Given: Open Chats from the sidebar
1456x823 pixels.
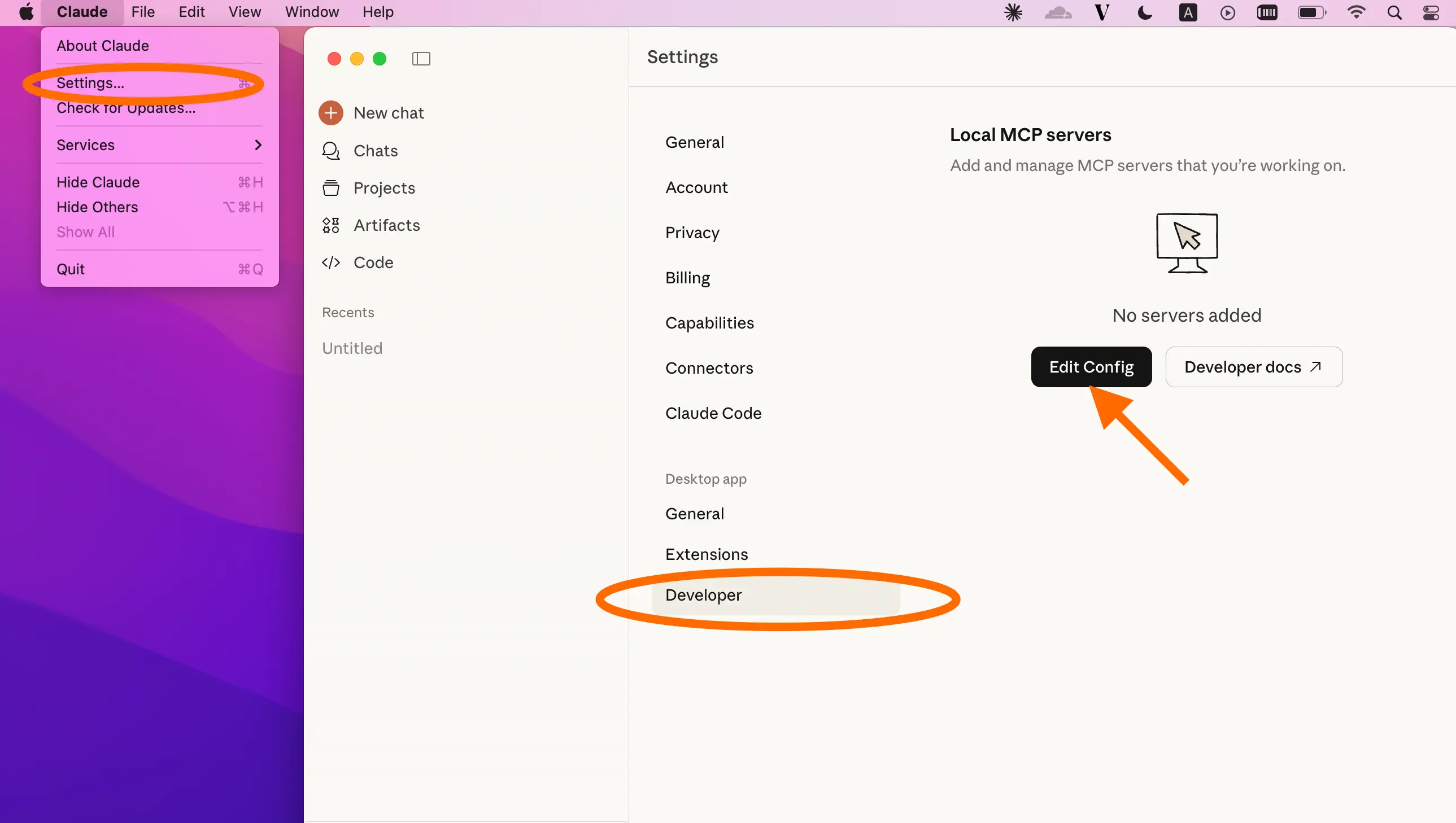Looking at the screenshot, I should (375, 151).
